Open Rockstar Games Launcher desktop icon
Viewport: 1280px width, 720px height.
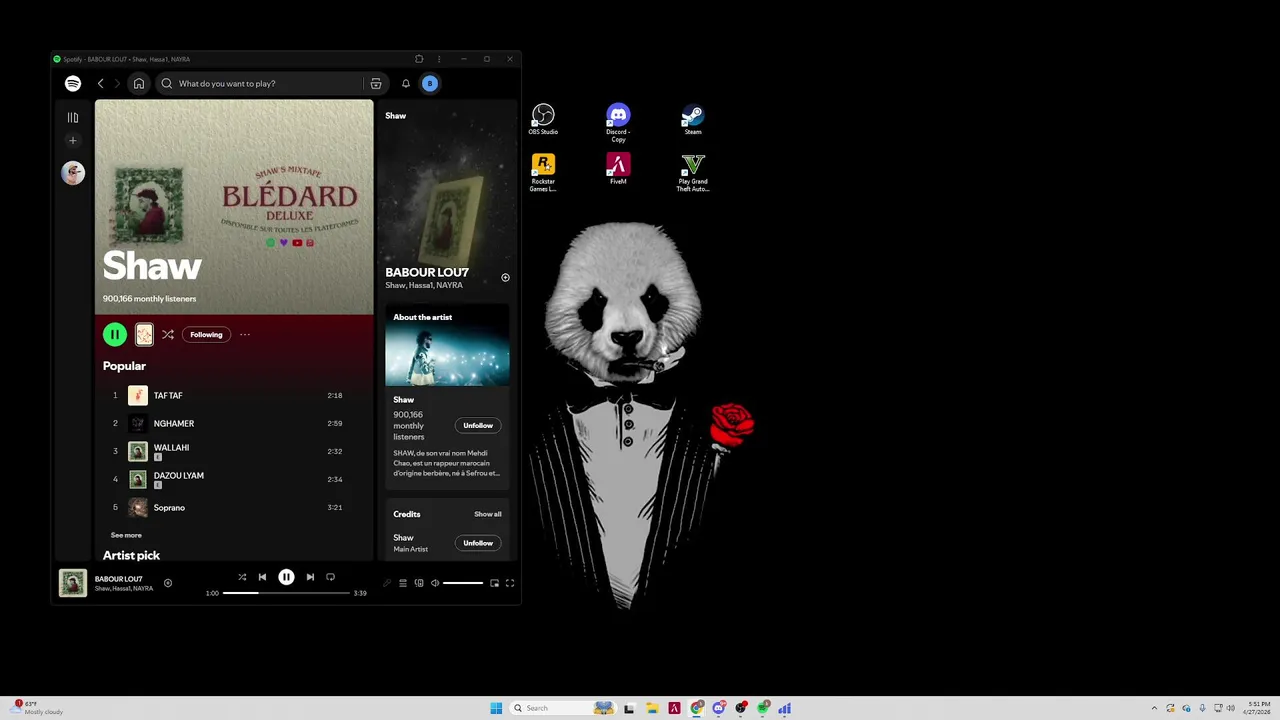[543, 172]
